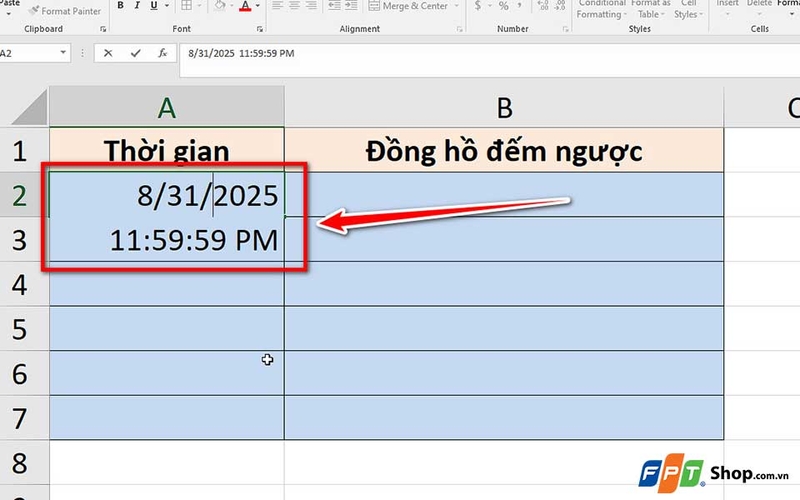The width and height of the screenshot is (800, 500).
Task: Cancel the formula bar entry
Action: 108,53
